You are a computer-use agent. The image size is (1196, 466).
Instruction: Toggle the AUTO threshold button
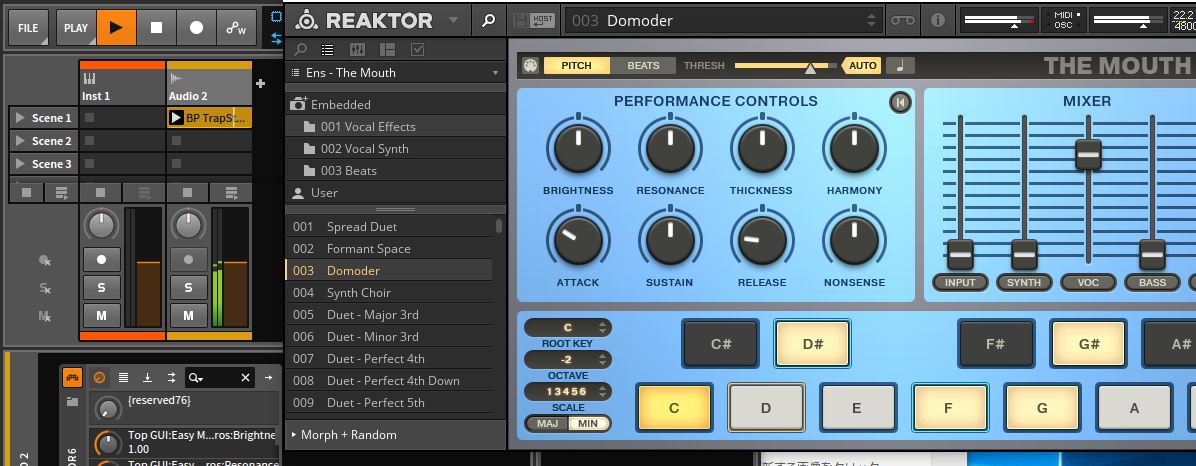tap(862, 66)
